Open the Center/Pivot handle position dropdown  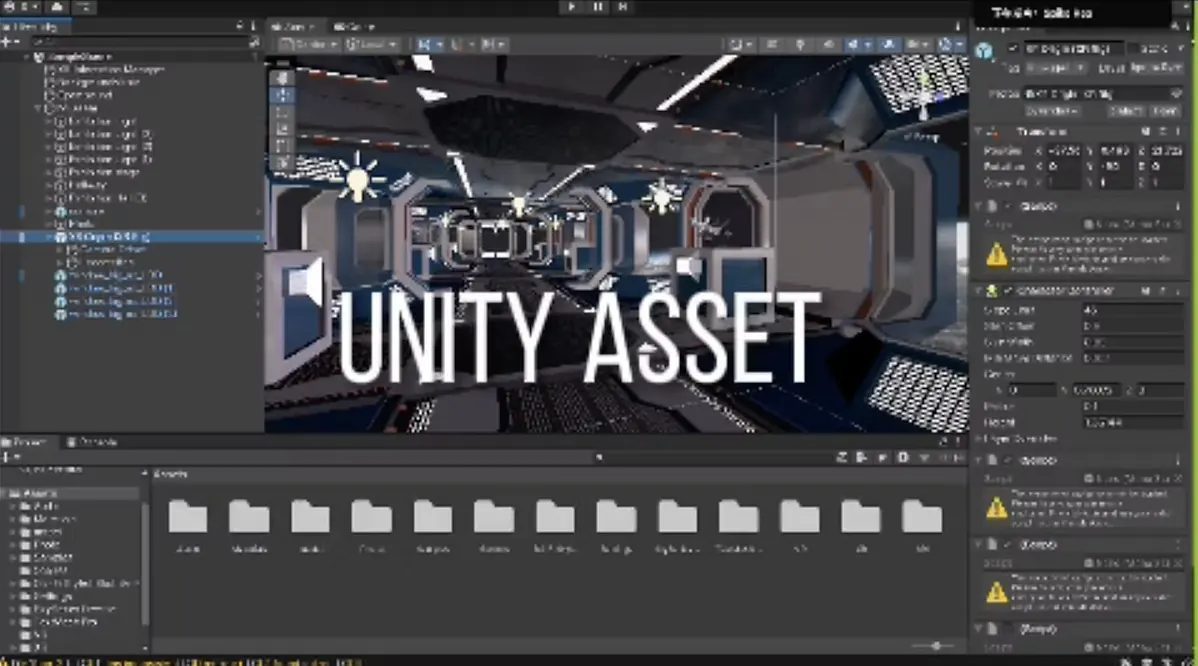point(308,44)
